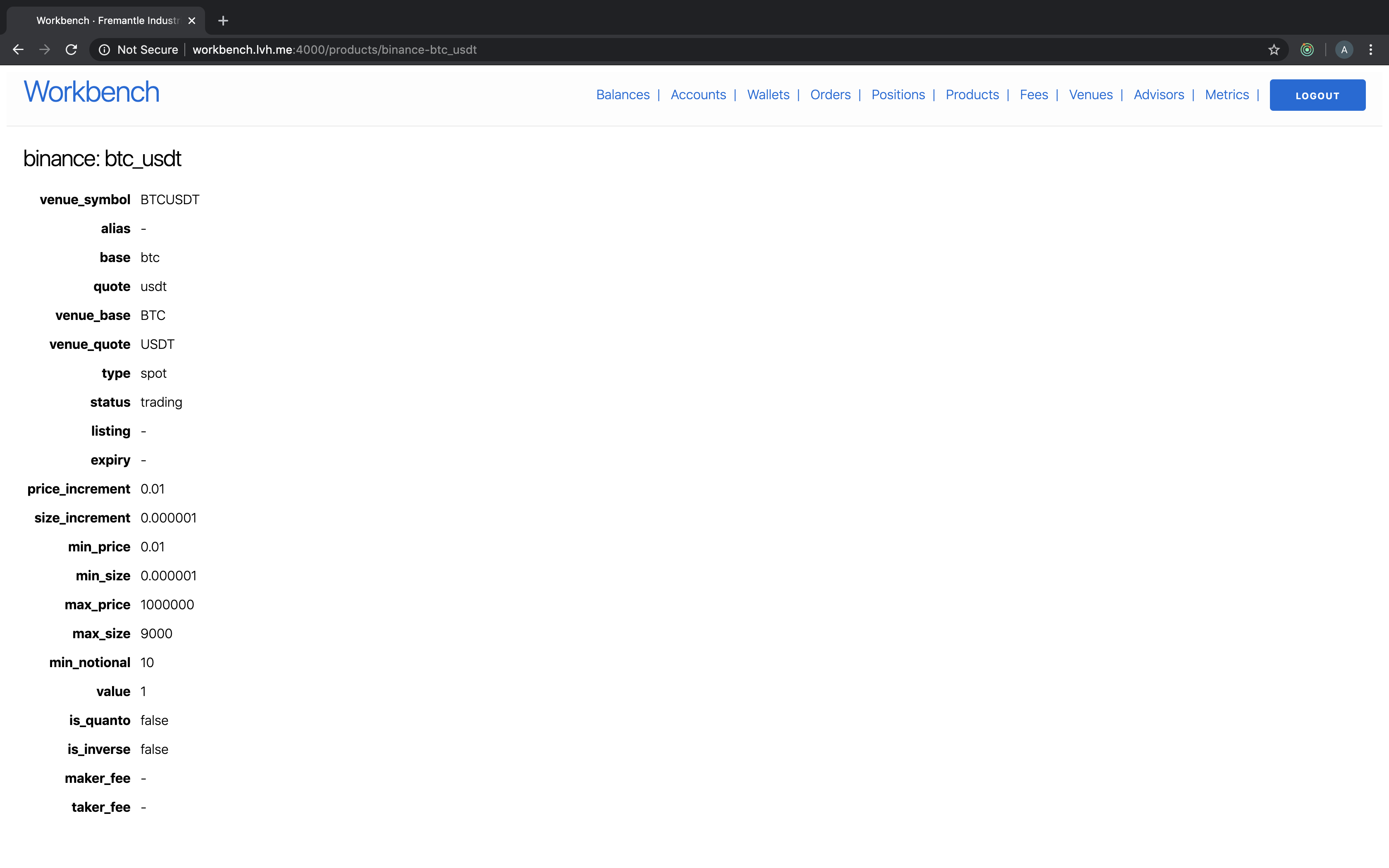
Task: Open the Orders page
Action: 830,95
